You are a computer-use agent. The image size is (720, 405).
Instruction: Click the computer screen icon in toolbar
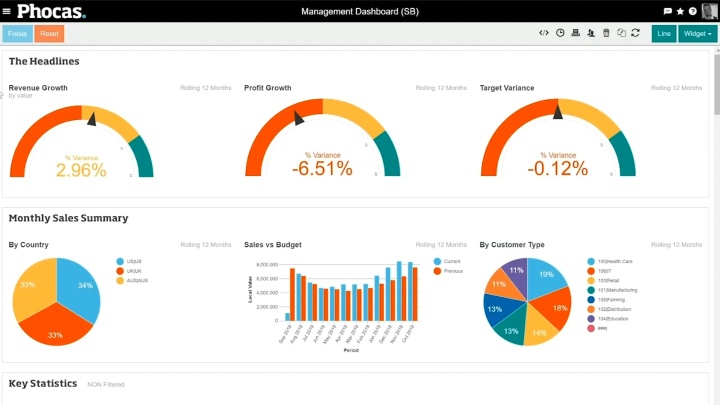tap(575, 33)
